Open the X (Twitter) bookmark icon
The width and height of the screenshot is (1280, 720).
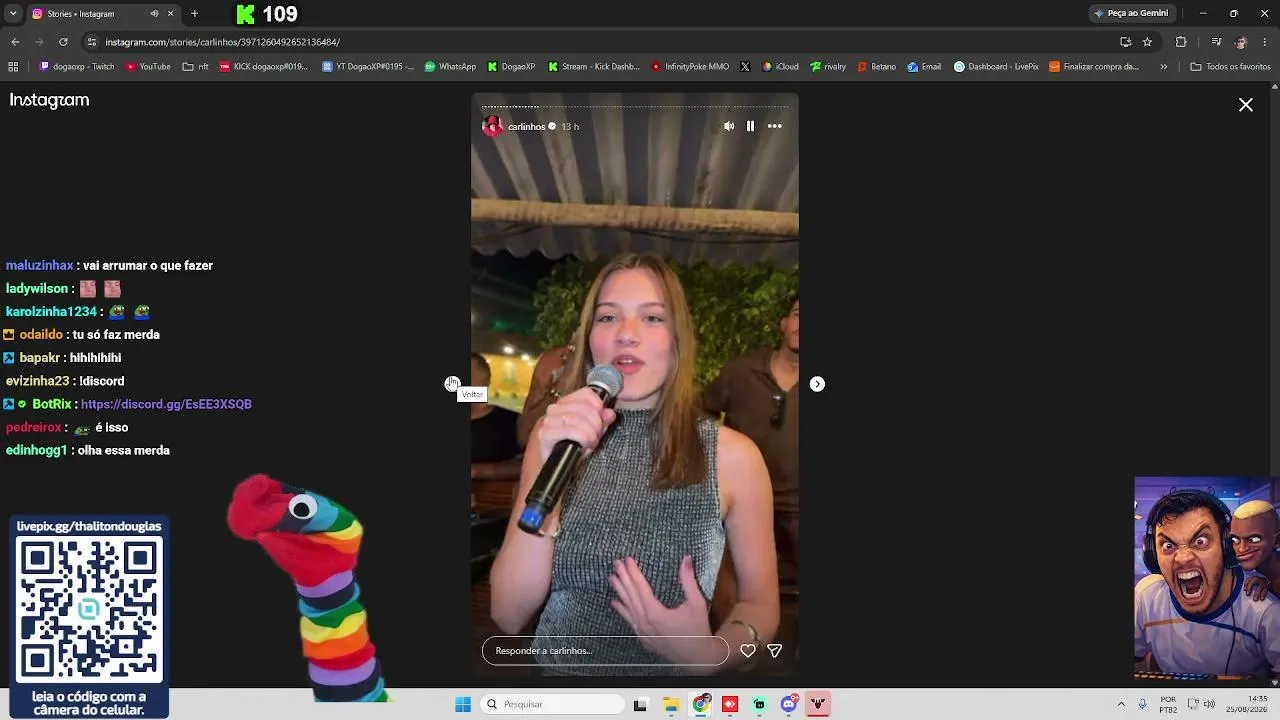(x=745, y=67)
